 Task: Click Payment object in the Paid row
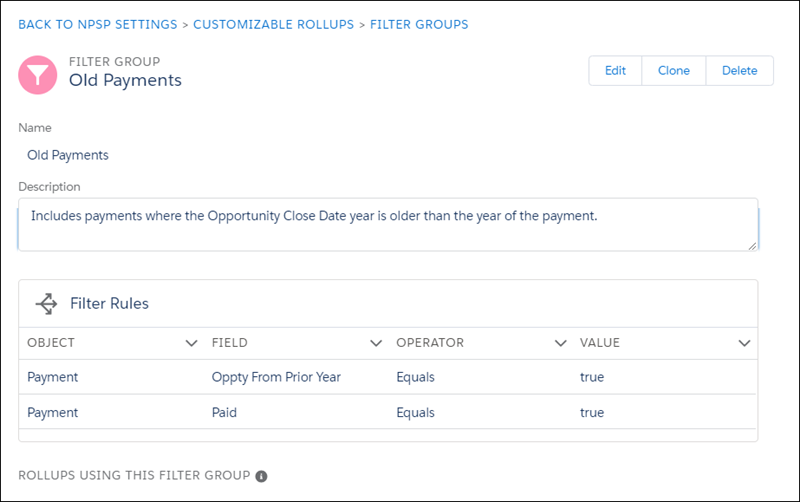(x=53, y=412)
